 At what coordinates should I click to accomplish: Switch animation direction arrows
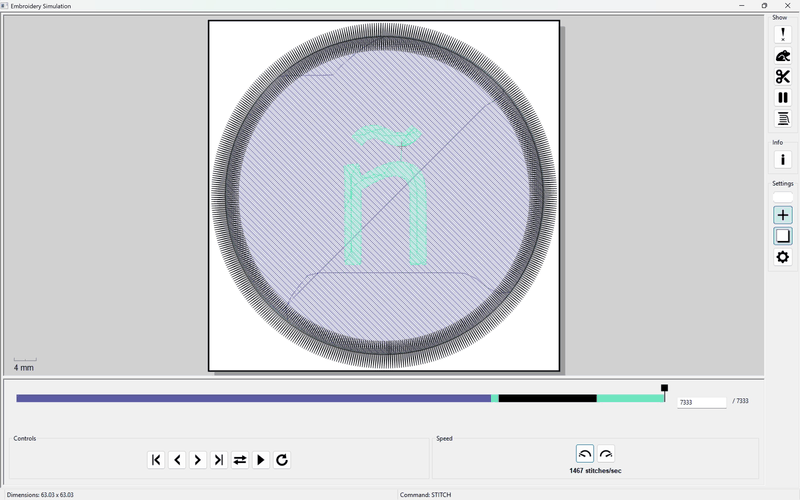coord(240,460)
